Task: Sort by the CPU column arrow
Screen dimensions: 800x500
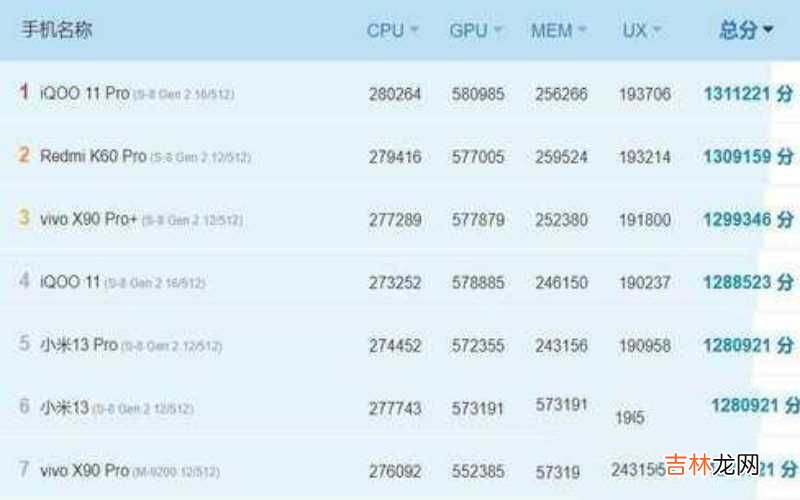Action: tap(414, 31)
